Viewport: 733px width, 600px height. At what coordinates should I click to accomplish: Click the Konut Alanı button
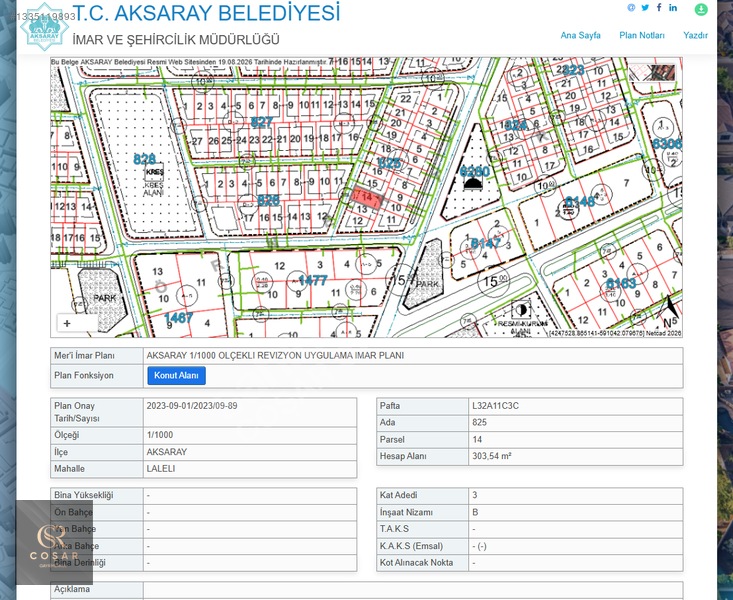[176, 376]
